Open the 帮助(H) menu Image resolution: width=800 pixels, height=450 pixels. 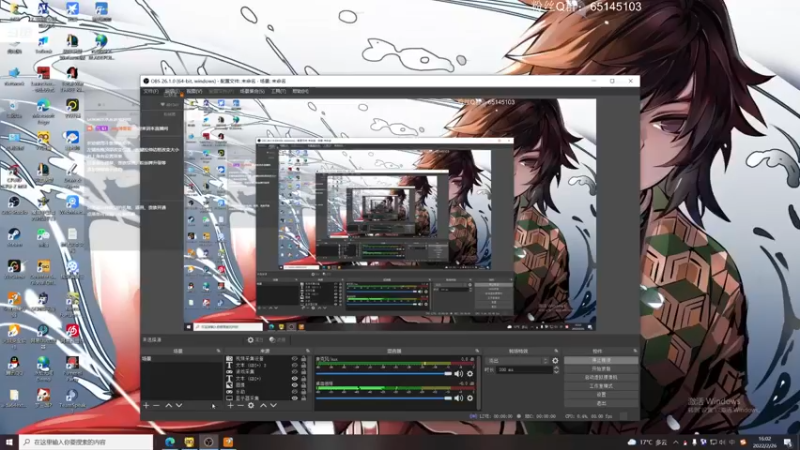click(x=301, y=91)
